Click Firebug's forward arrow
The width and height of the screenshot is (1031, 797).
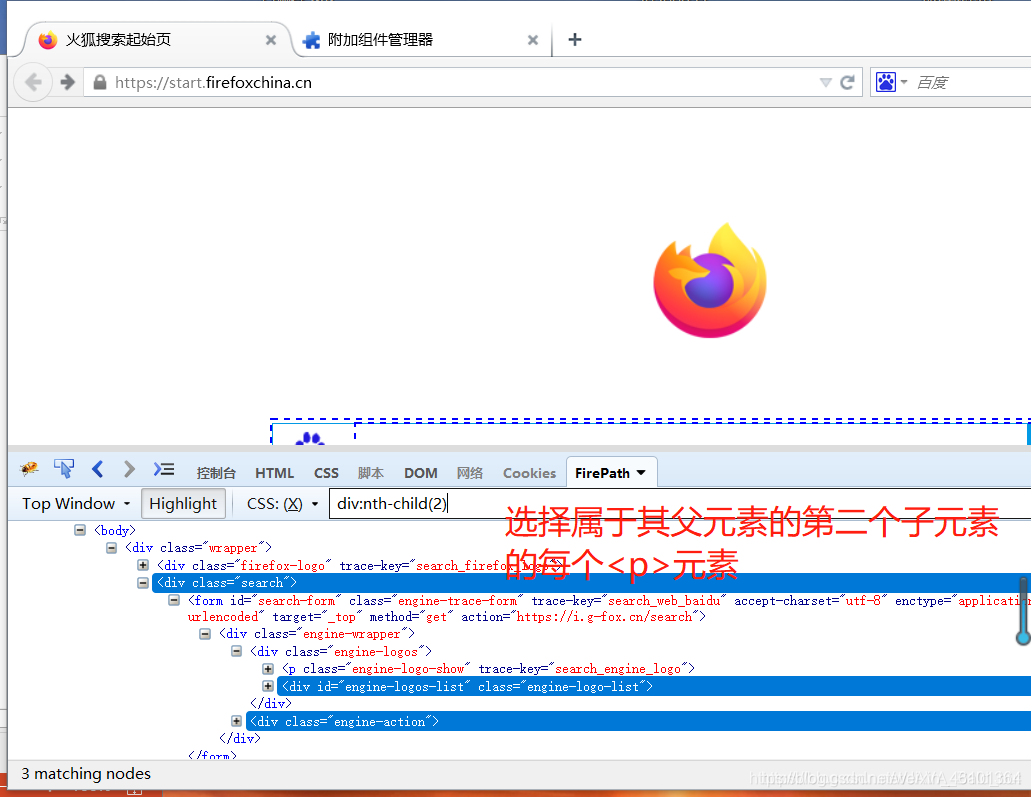click(x=129, y=469)
